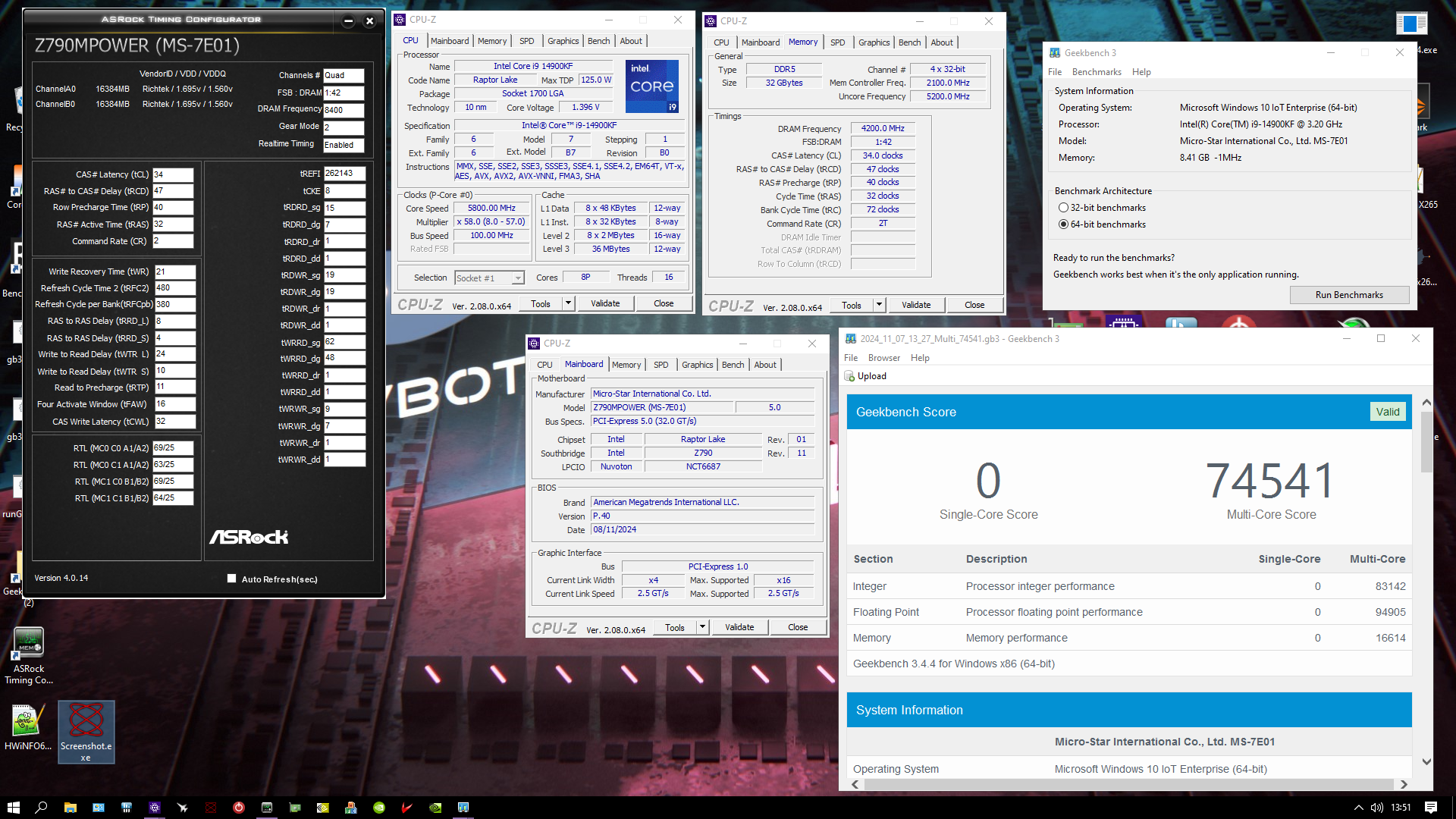The width and height of the screenshot is (1456, 819).
Task: Show hidden system tray icons
Action: 1358,808
